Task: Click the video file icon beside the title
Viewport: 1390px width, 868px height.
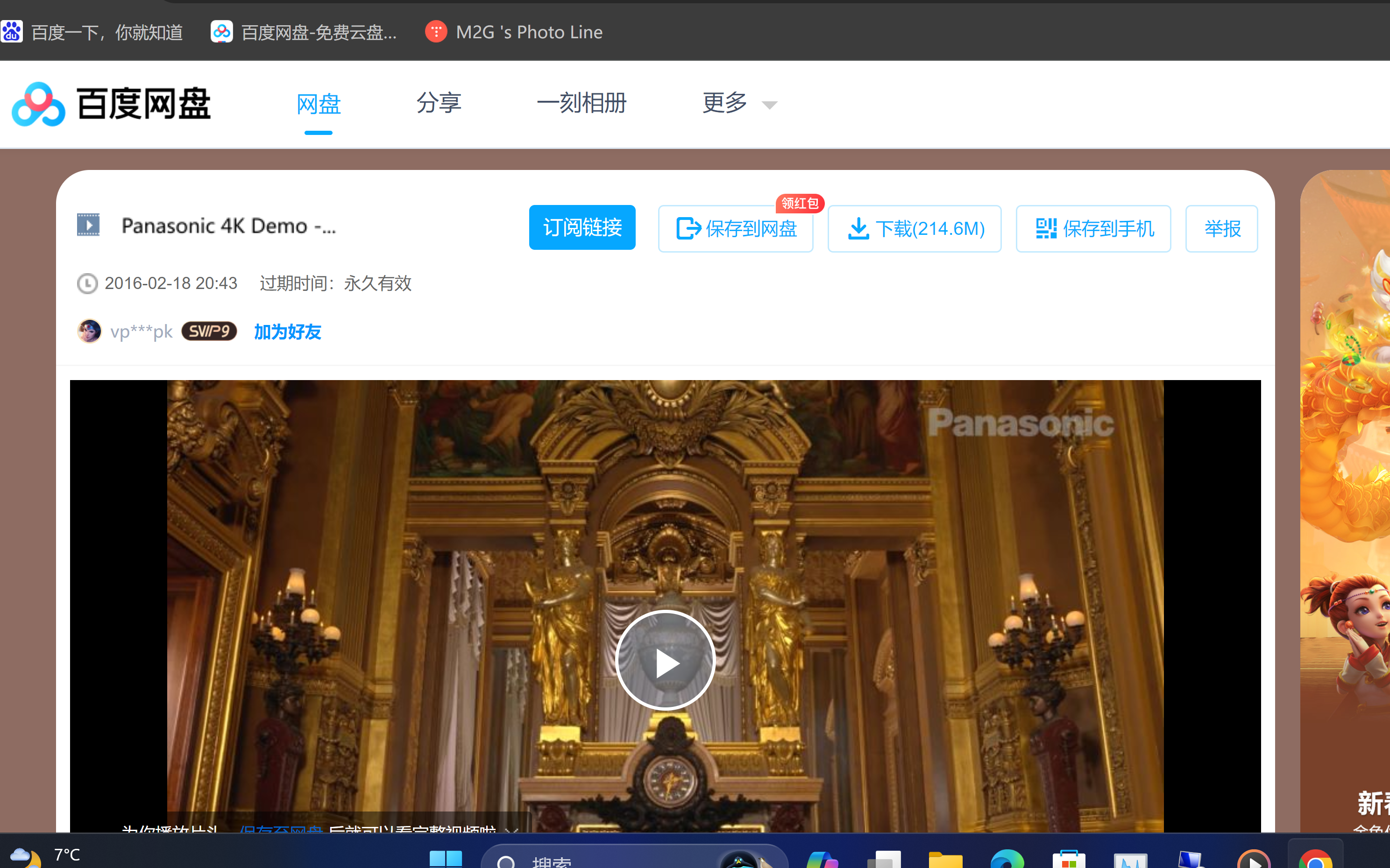Action: [88, 225]
